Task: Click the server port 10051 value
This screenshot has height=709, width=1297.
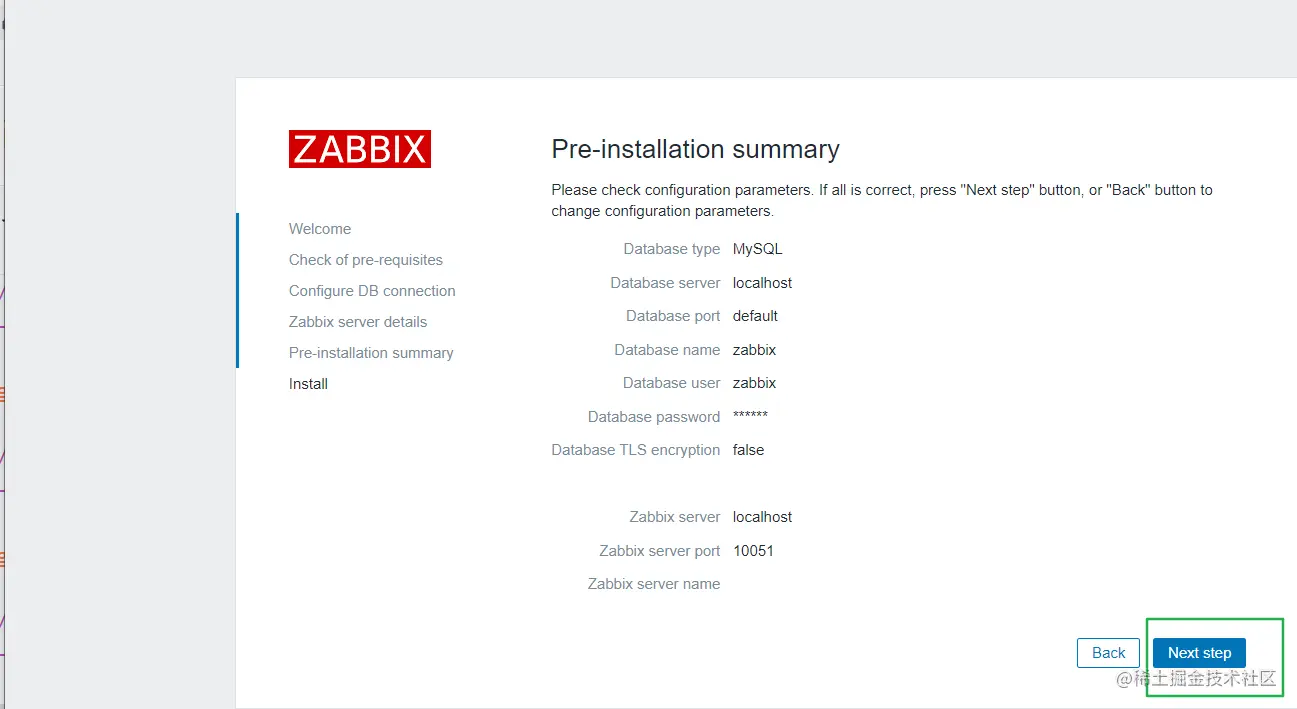Action: [753, 551]
